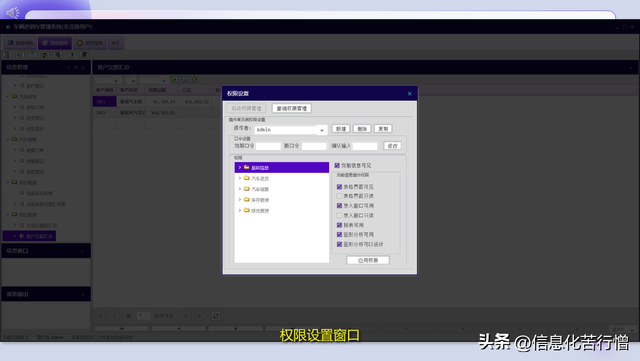Go to first page in main window pager
This screenshot has width=640, height=361.
point(101,316)
